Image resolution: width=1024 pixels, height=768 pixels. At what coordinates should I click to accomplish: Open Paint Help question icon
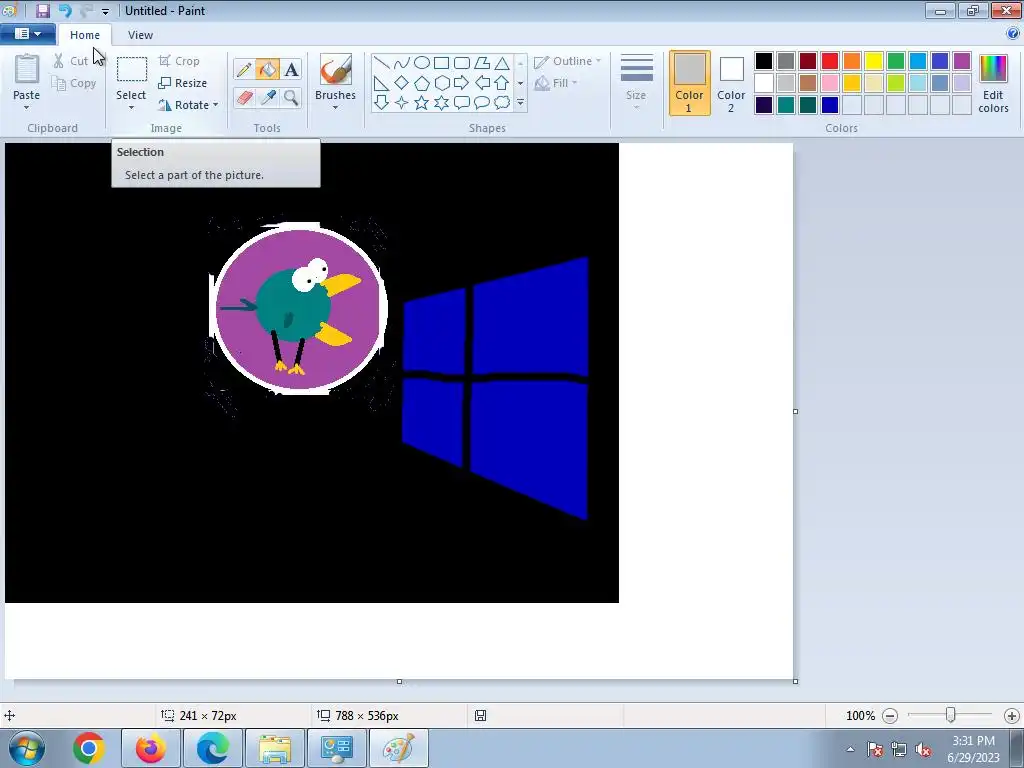point(1013,33)
